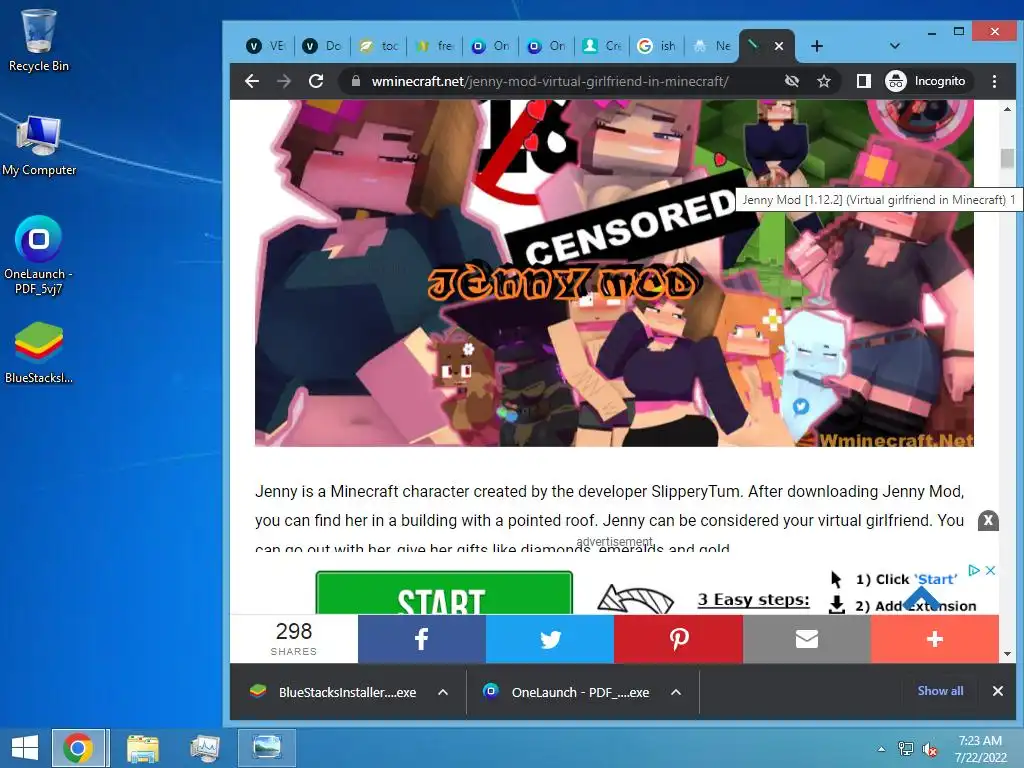1024x768 pixels.
Task: Expand the tab search dropdown arrow
Action: [895, 46]
